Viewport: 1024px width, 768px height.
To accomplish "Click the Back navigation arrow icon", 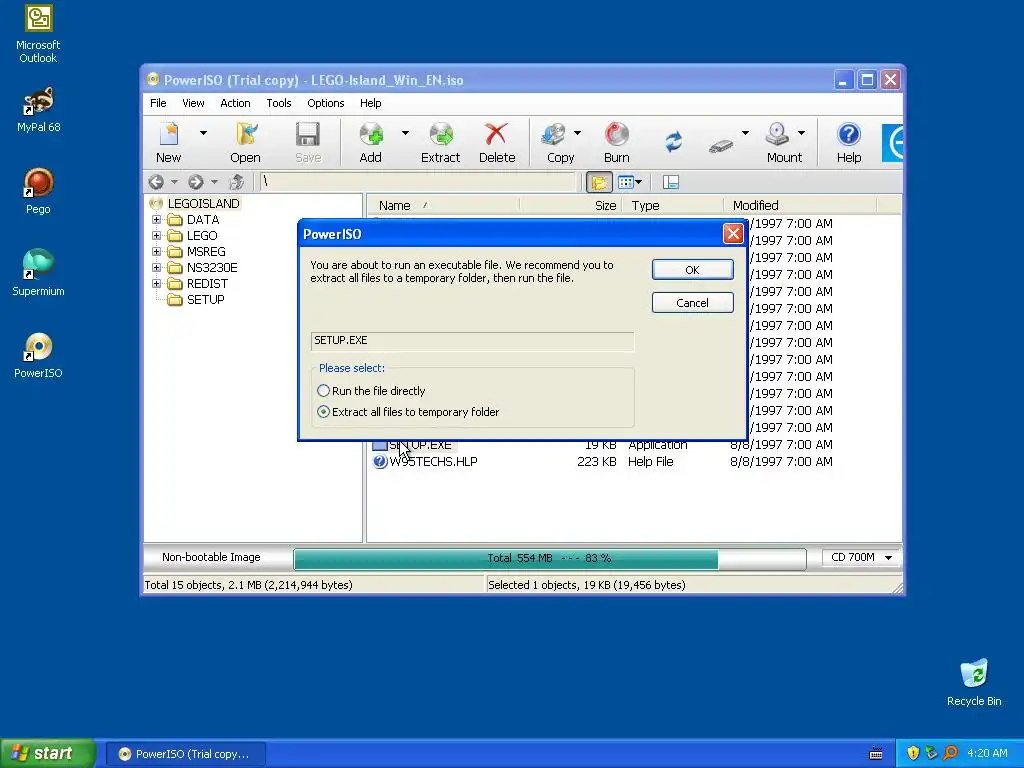I will point(156,182).
